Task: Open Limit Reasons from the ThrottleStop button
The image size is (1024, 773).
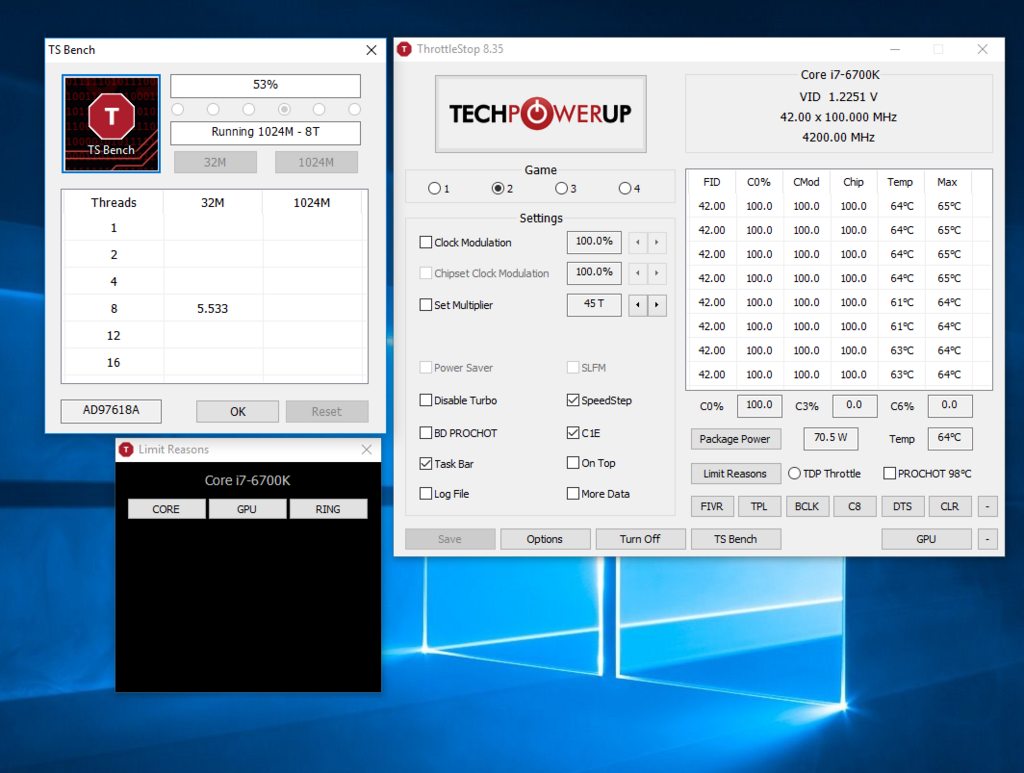Action: coord(735,474)
